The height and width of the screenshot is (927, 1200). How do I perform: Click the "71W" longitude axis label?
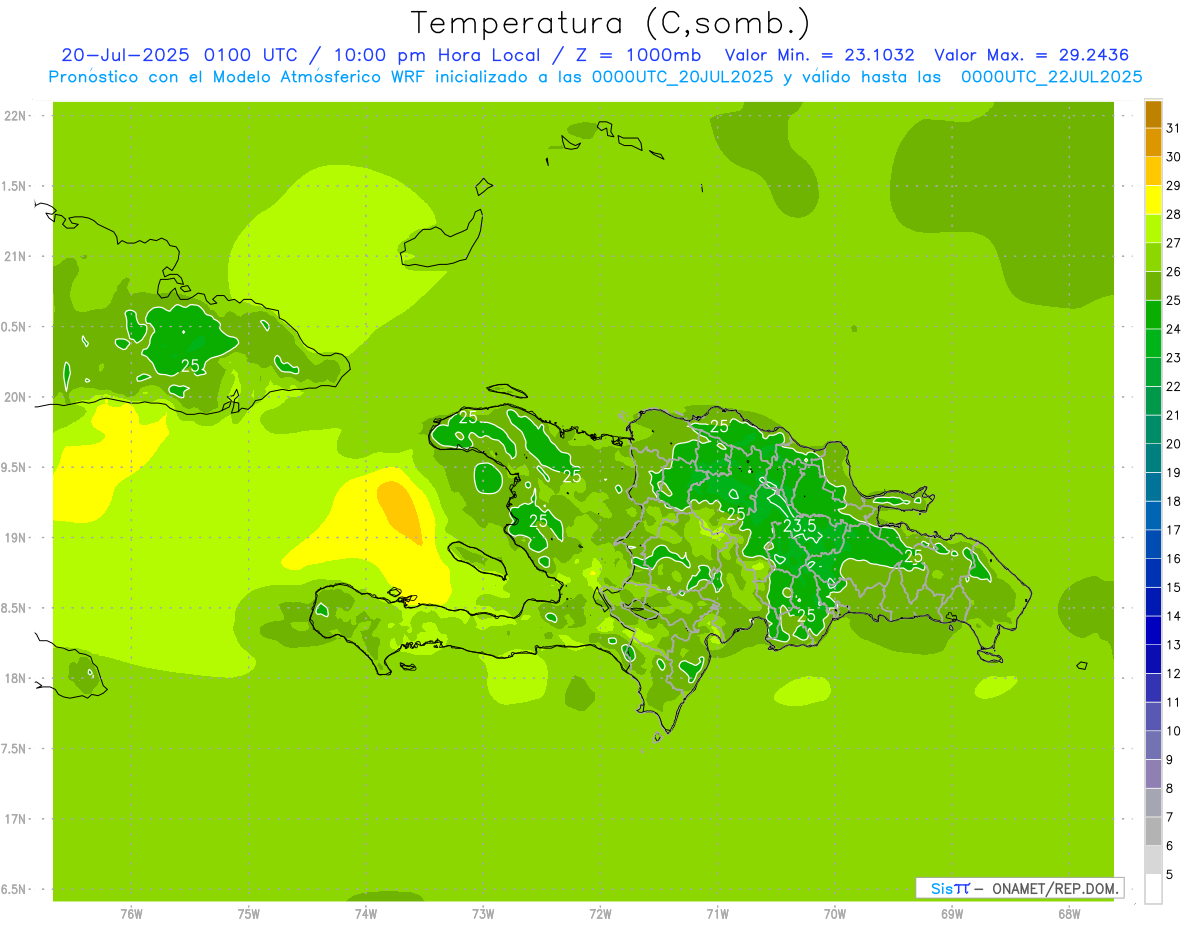click(x=717, y=914)
